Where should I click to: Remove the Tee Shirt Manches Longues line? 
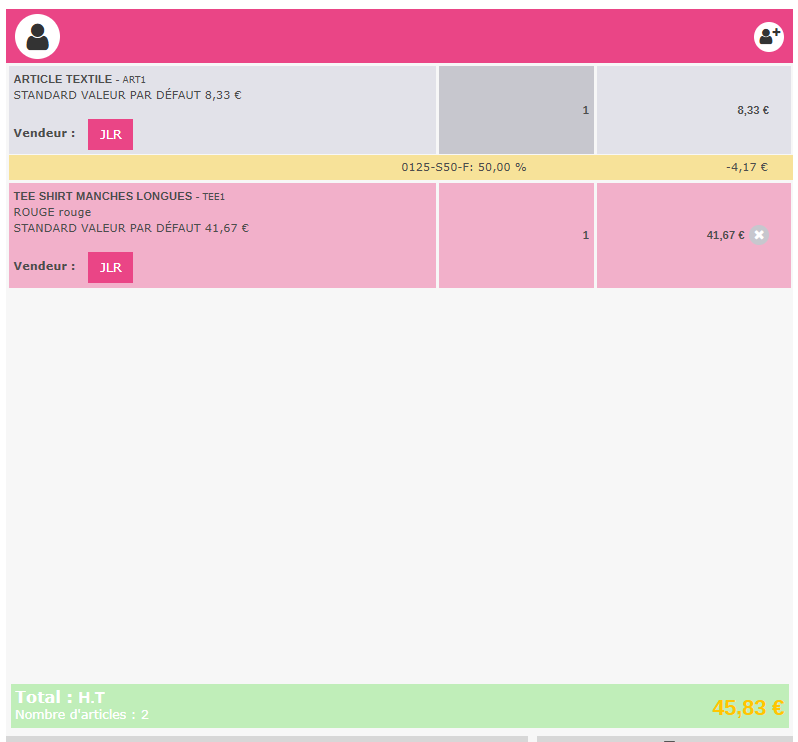pos(759,235)
